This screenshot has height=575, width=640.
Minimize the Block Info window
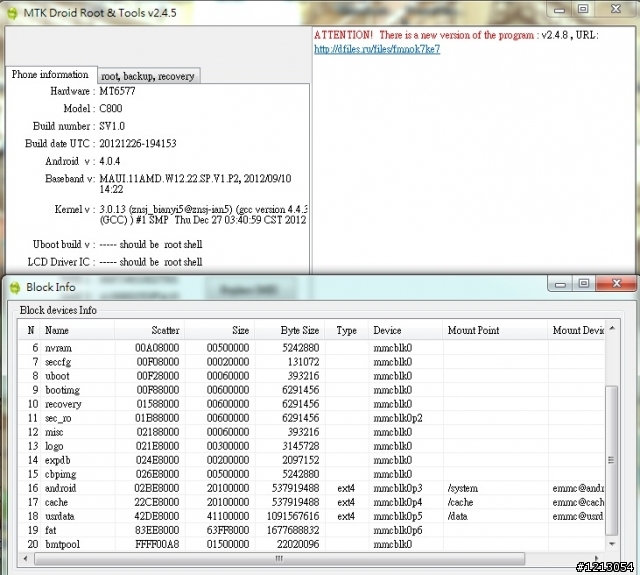(x=560, y=284)
